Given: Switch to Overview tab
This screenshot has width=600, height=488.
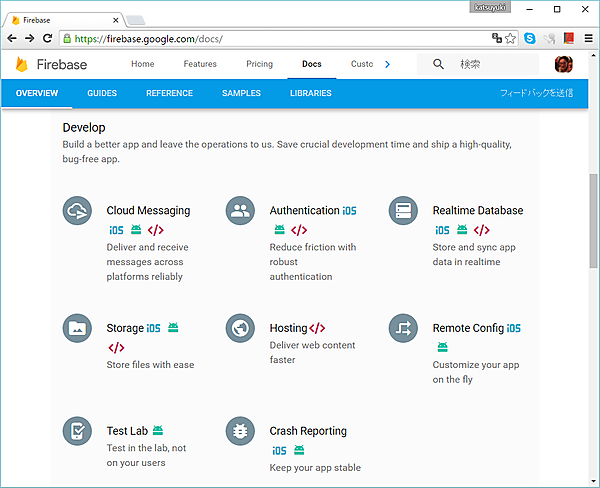Looking at the screenshot, I should 37,93.
